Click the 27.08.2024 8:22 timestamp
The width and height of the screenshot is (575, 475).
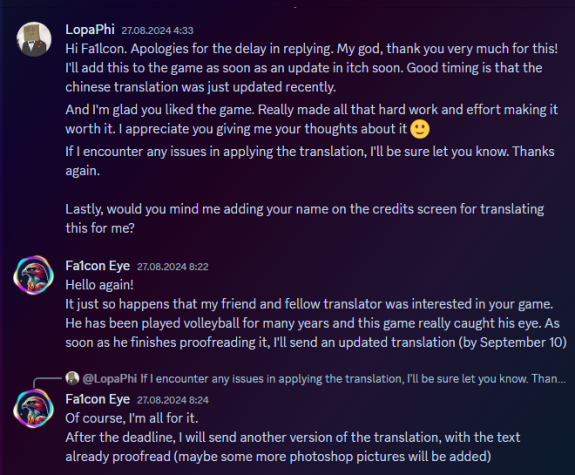pyautogui.click(x=172, y=267)
